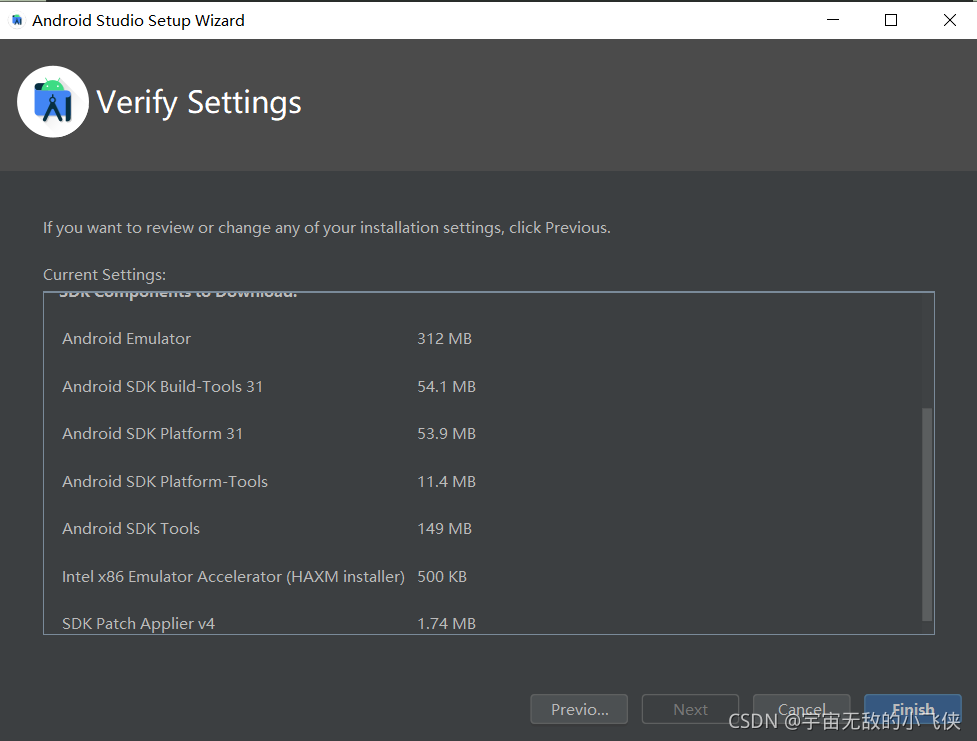The image size is (977, 741).
Task: Click the 11.4 MB size value
Action: tap(446, 482)
